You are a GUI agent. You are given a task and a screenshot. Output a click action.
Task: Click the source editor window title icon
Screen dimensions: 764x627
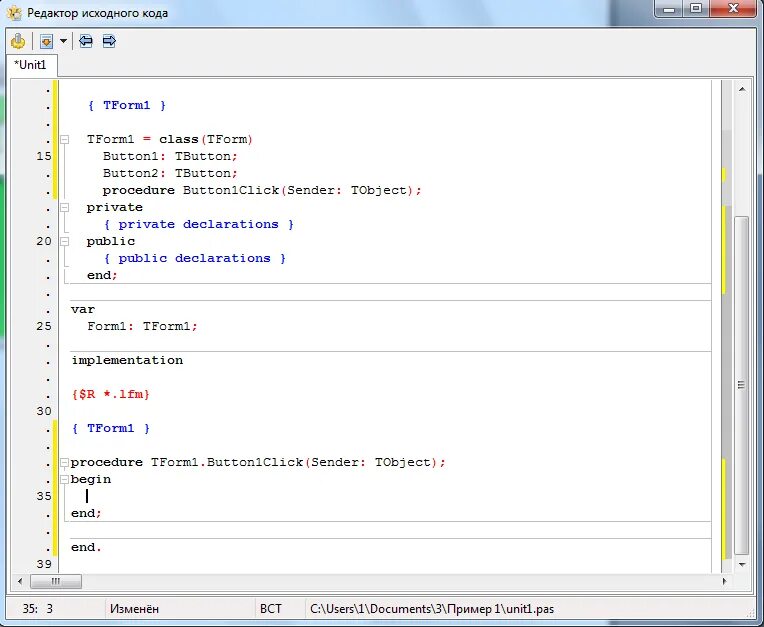tap(15, 12)
